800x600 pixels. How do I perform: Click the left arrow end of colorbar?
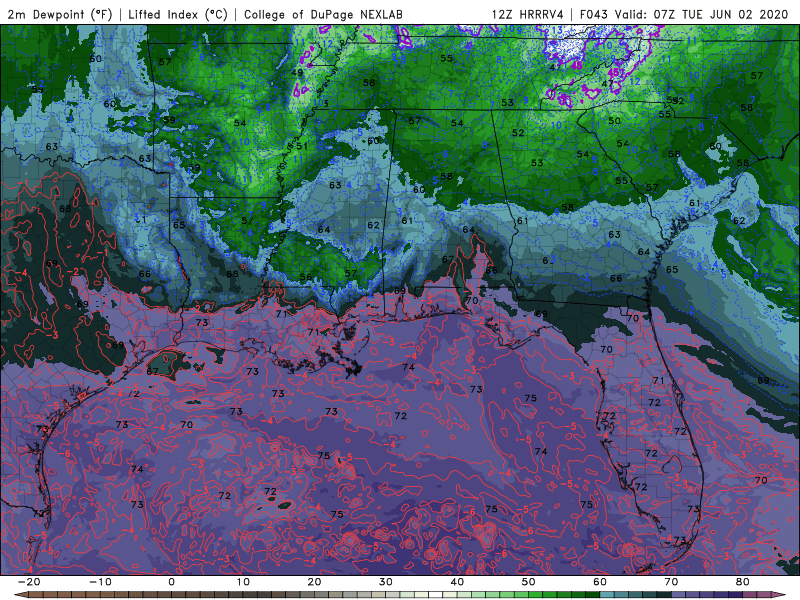point(21,594)
